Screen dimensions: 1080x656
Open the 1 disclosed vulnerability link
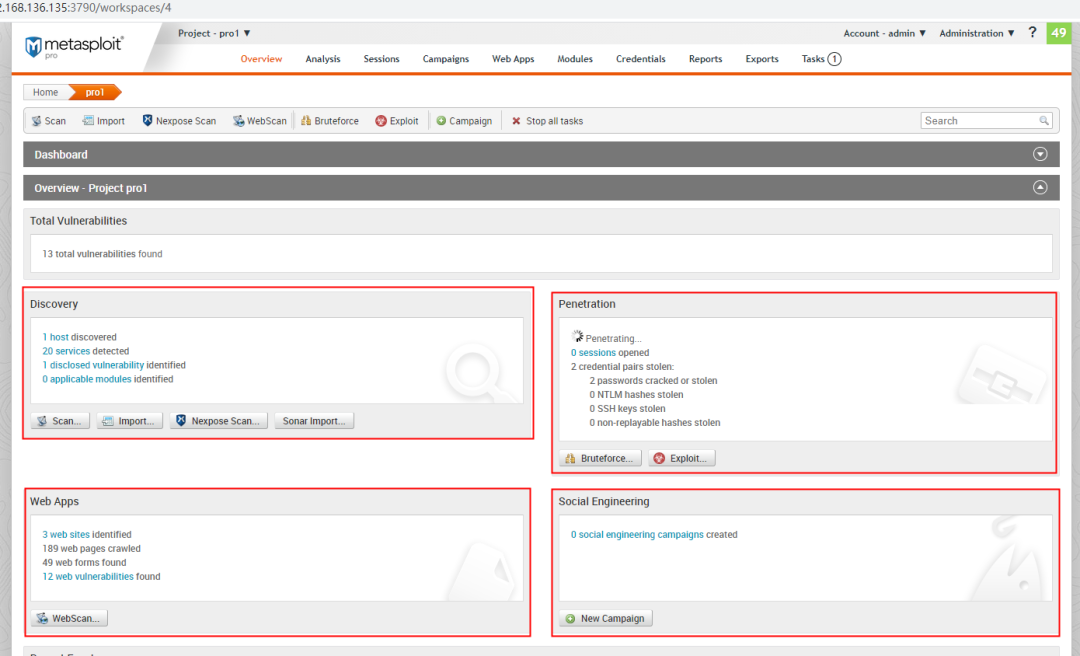[x=93, y=365]
